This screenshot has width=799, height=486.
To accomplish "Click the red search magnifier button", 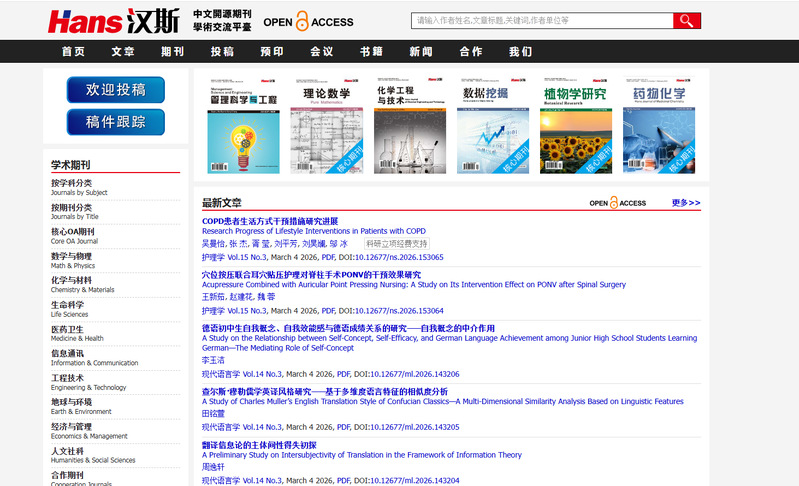I will coord(686,21).
